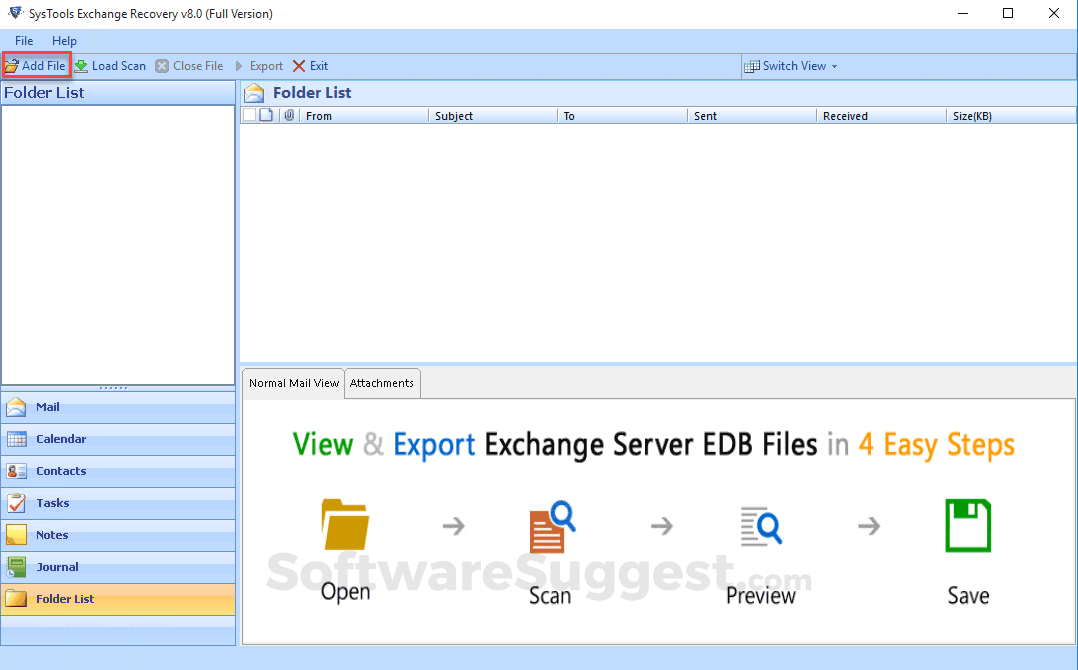Open the Switch View dropdown

click(x=791, y=66)
